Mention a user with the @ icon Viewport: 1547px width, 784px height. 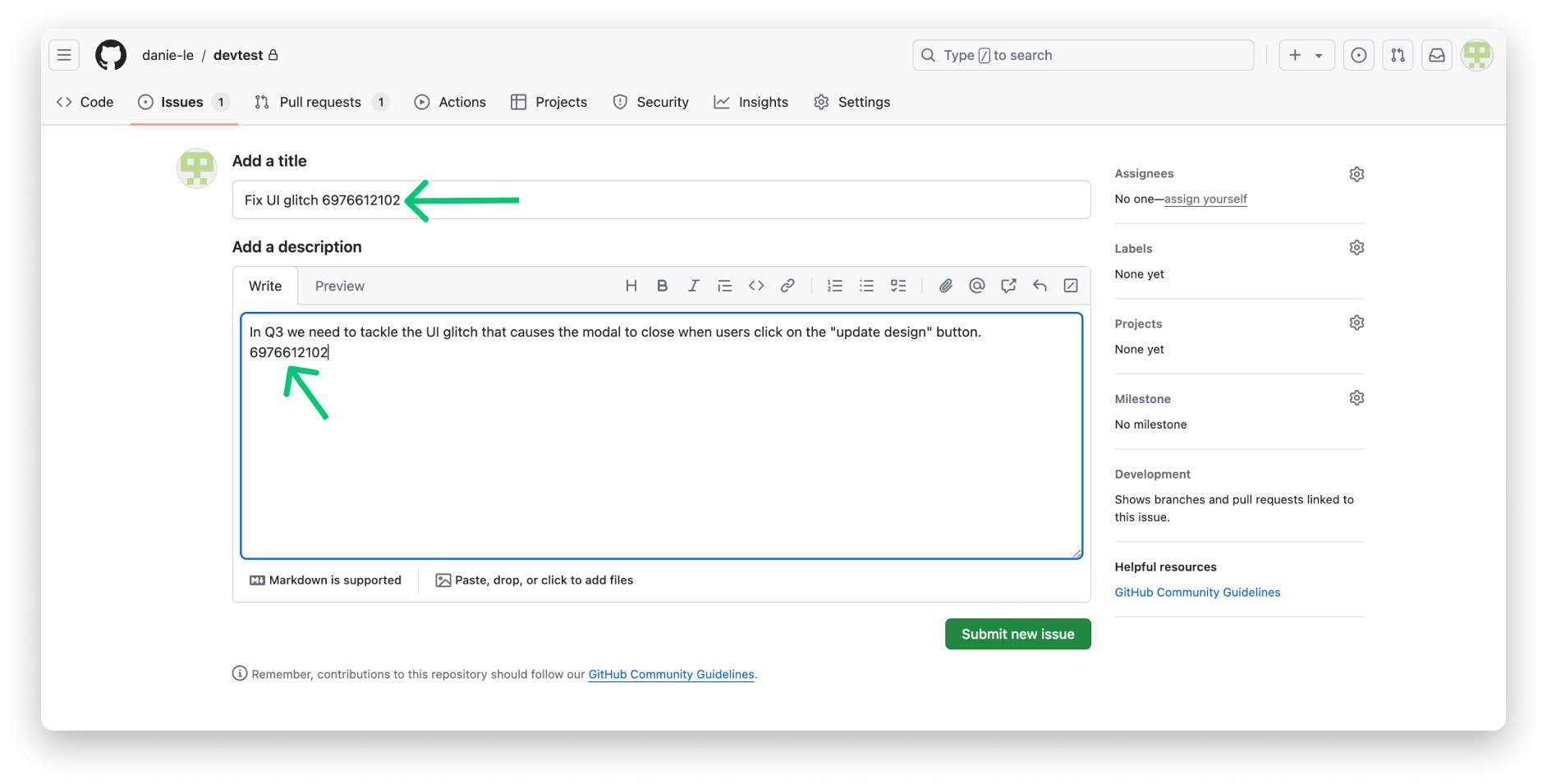pos(976,285)
